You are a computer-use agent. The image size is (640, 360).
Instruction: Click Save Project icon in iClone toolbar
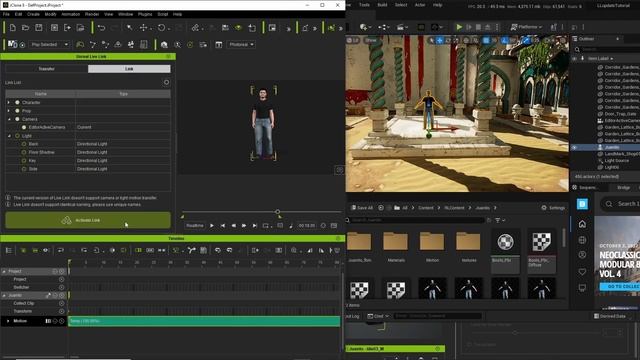tap(38, 28)
